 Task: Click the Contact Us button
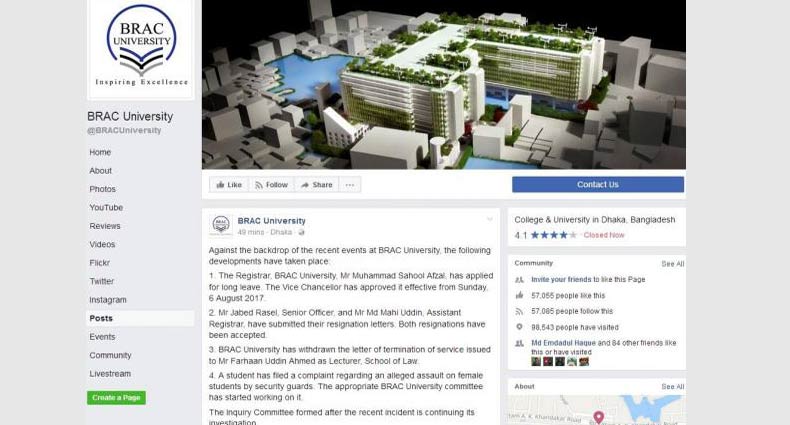point(598,184)
